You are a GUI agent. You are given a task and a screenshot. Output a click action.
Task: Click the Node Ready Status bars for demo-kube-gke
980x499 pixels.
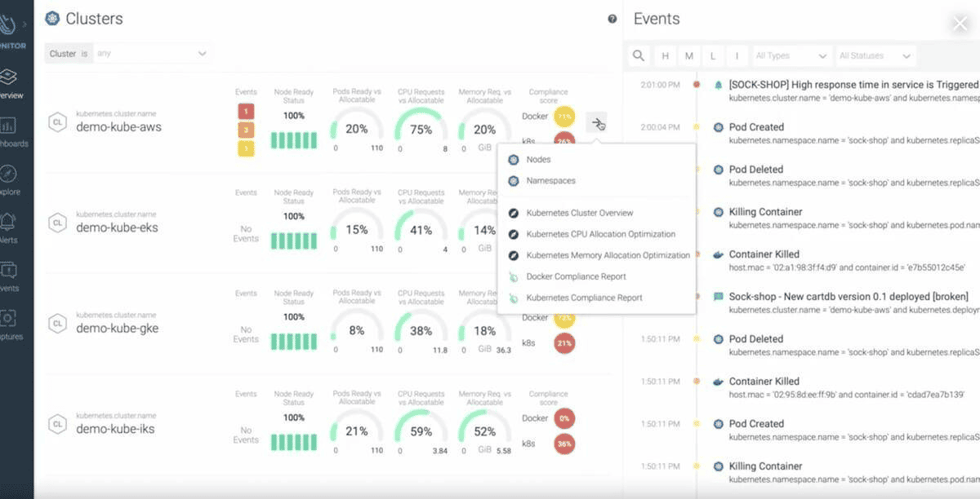point(294,341)
